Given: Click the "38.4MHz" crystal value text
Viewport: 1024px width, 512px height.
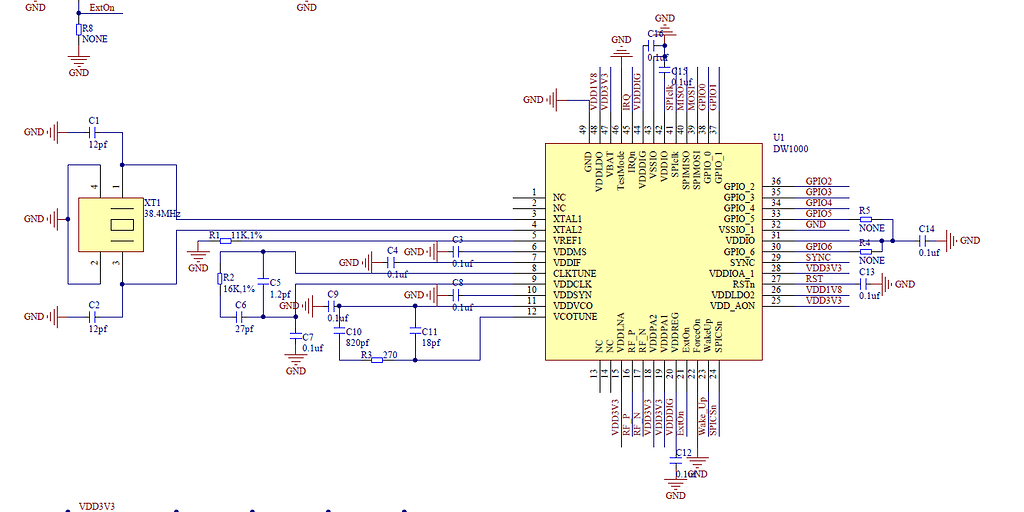Looking at the screenshot, I should tap(163, 214).
